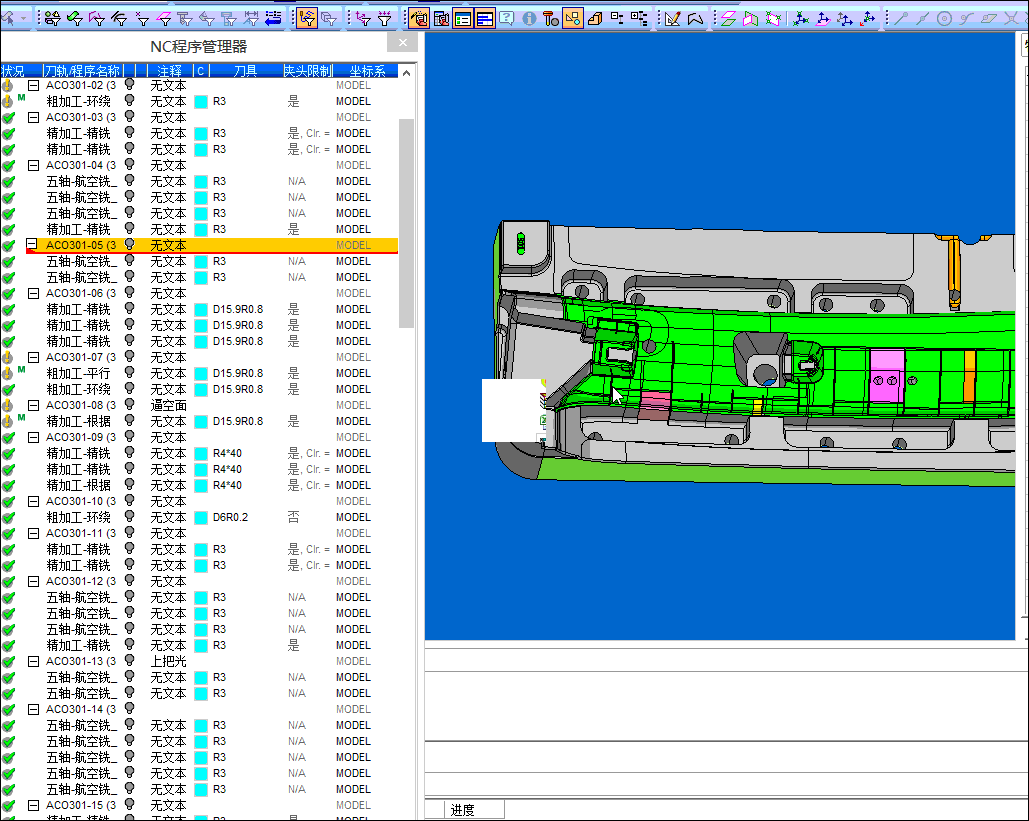
Task: Close the NC程序管理器 panel
Action: (x=402, y=43)
